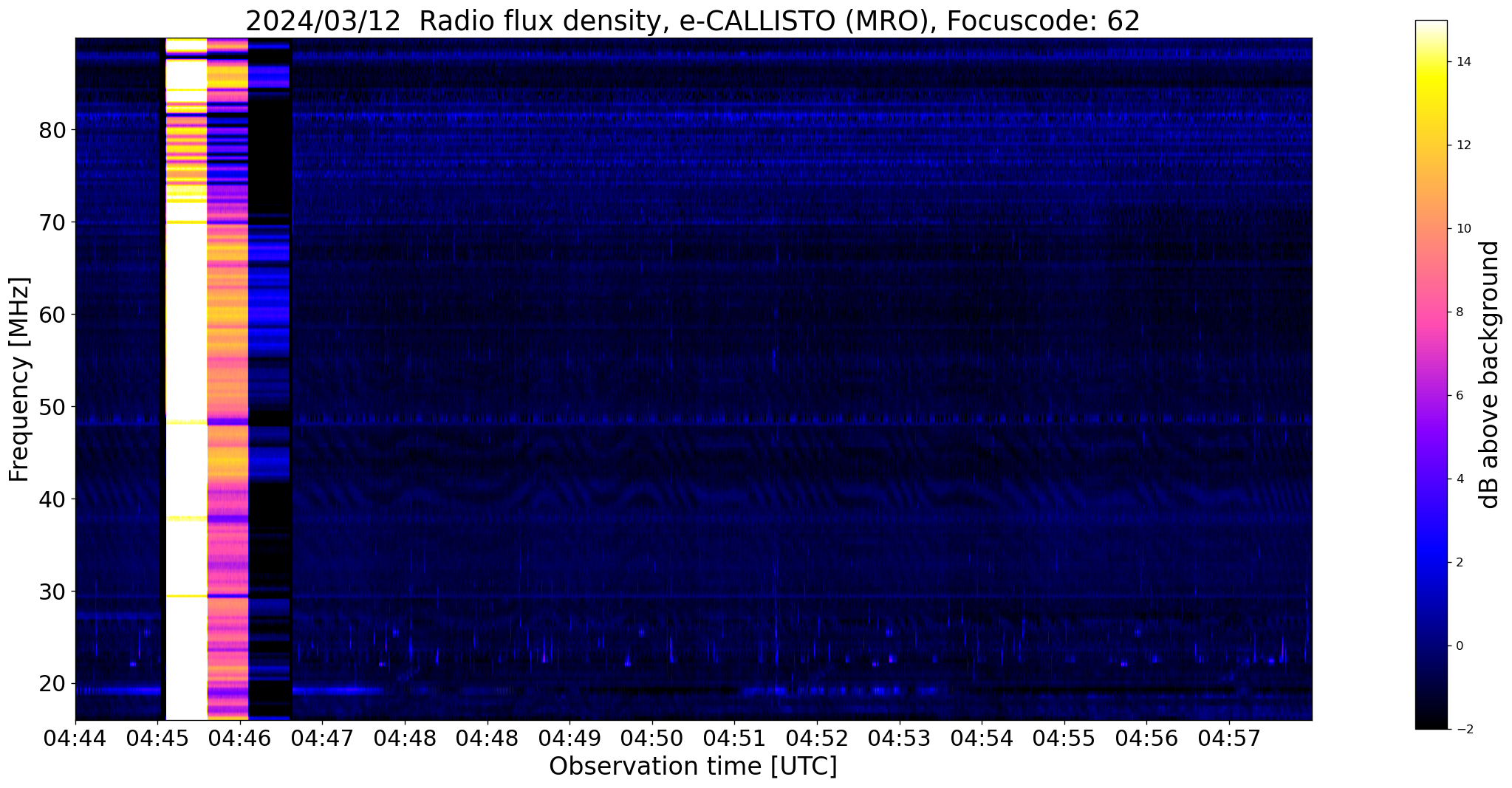Click the 04:44 time tick label
Viewport: 1512px width, 788px height.
click(x=75, y=738)
